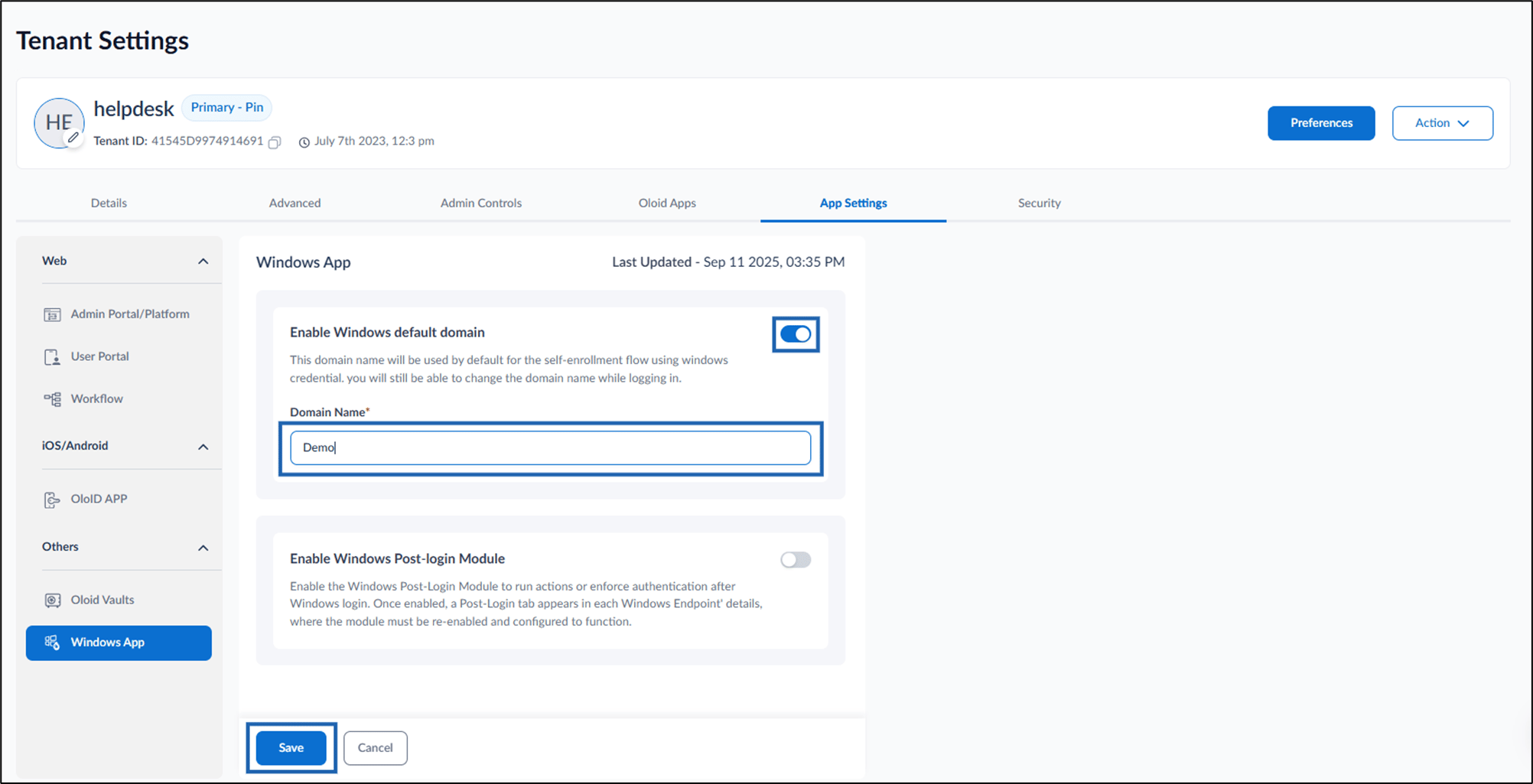Go to the Oloid Apps tab
Viewport: 1533px width, 784px height.
(x=667, y=203)
